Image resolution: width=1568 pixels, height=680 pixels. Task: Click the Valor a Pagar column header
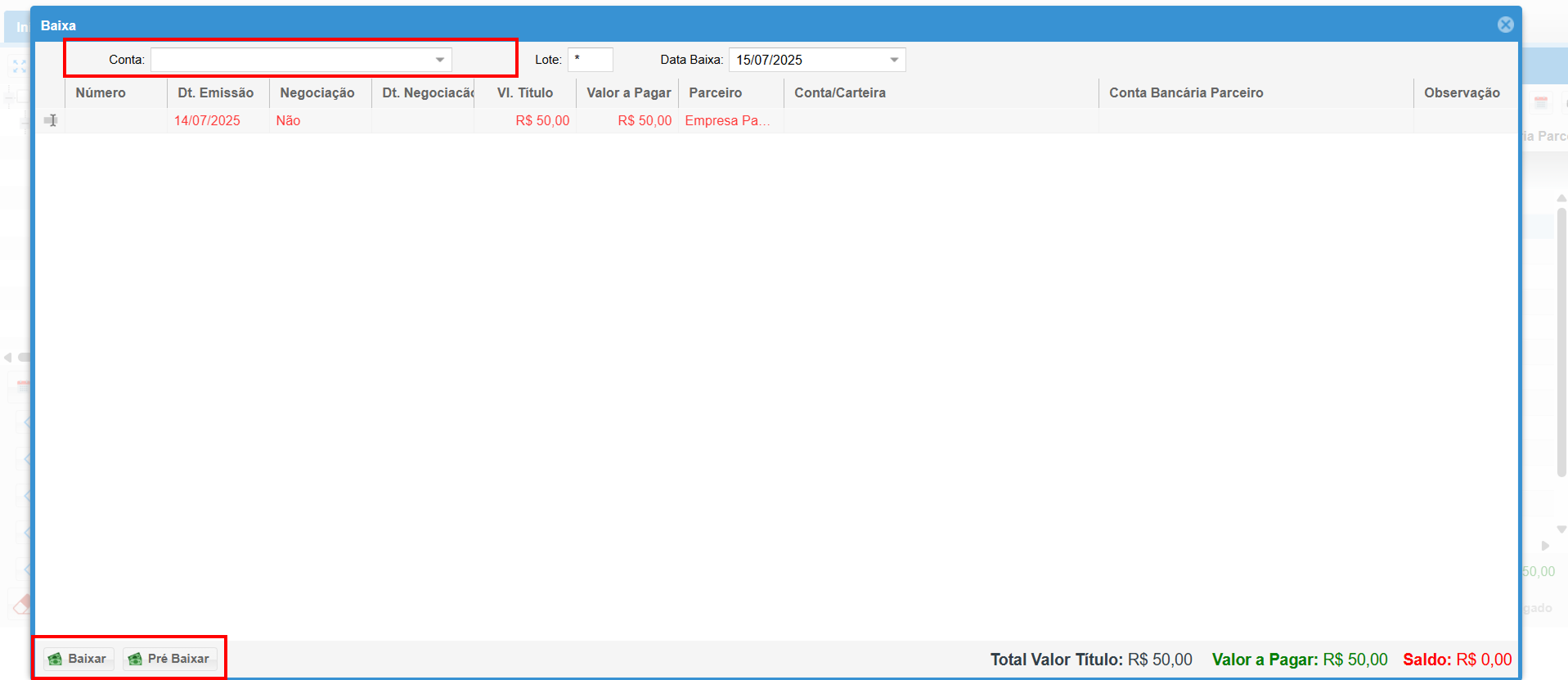point(627,93)
